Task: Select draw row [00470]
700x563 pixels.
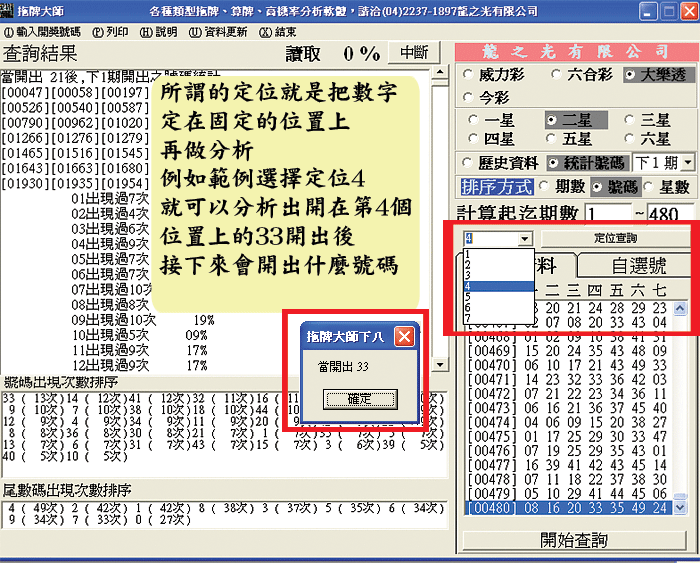Action: [x=568, y=365]
